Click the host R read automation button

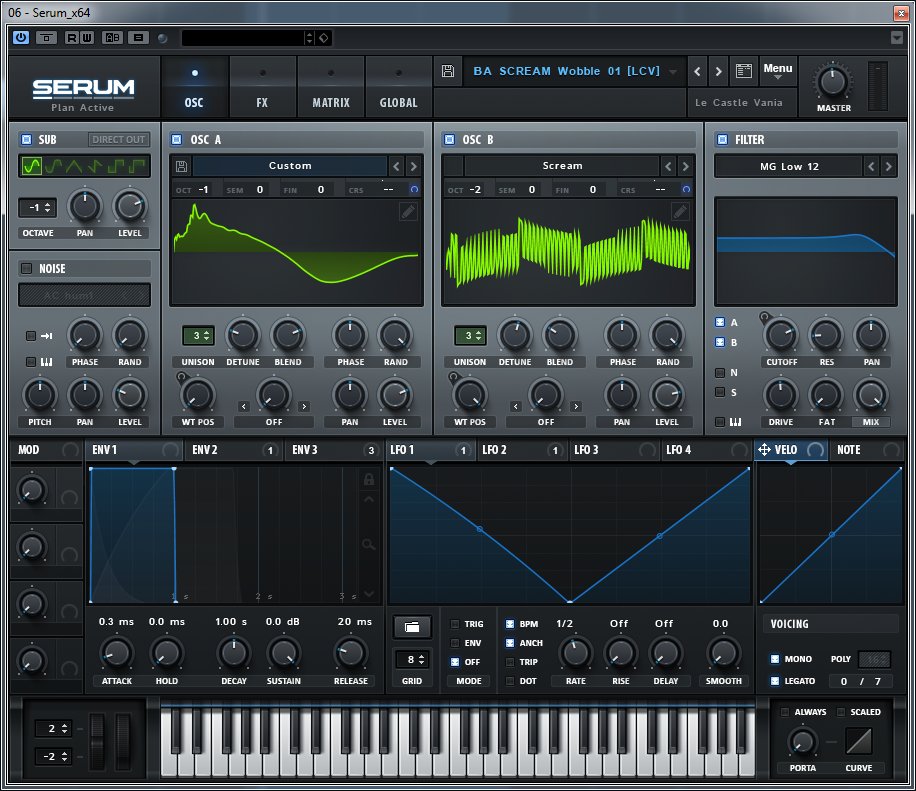[71, 38]
